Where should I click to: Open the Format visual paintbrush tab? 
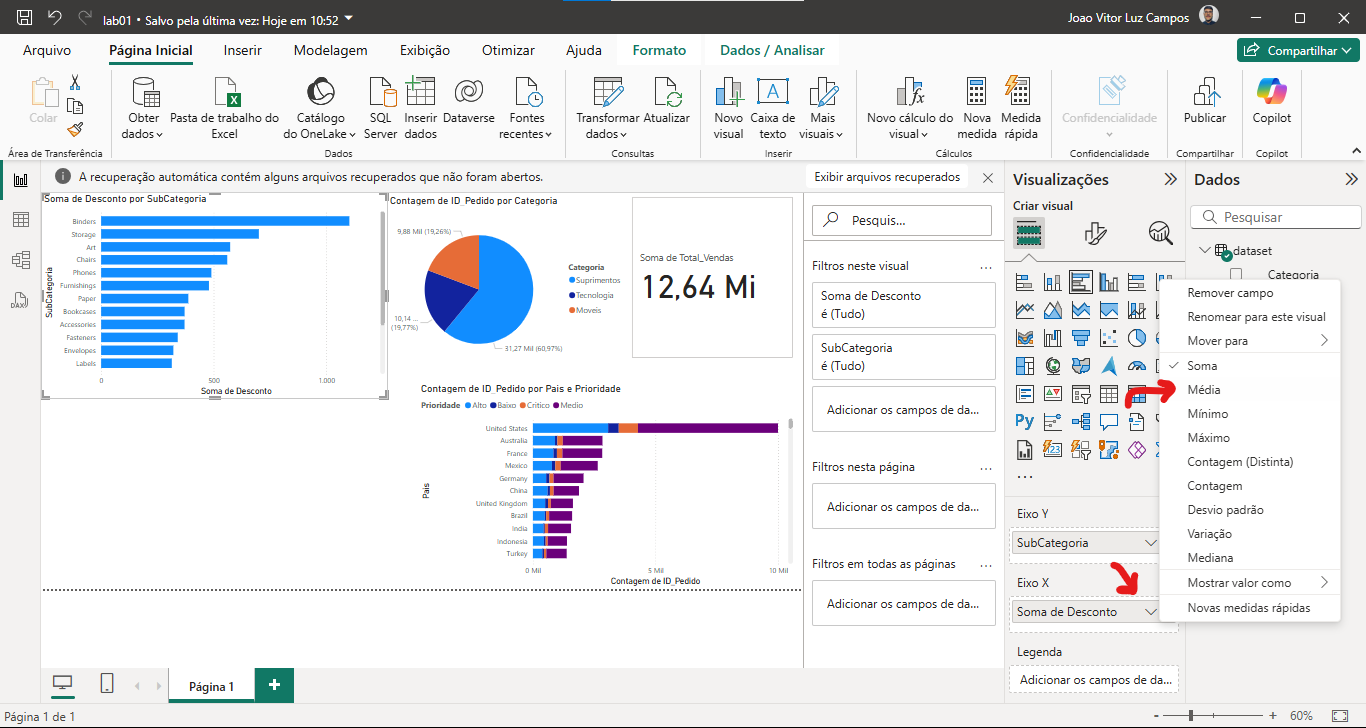coord(1095,234)
